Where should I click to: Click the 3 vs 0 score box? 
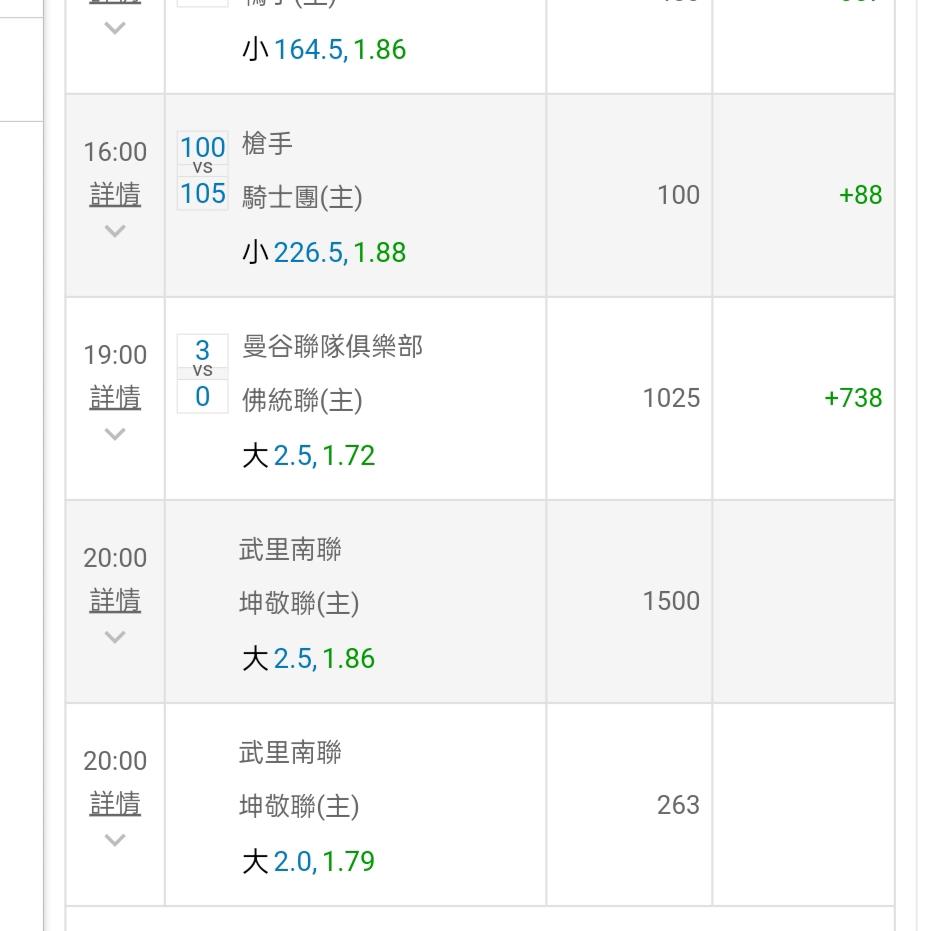(x=203, y=374)
